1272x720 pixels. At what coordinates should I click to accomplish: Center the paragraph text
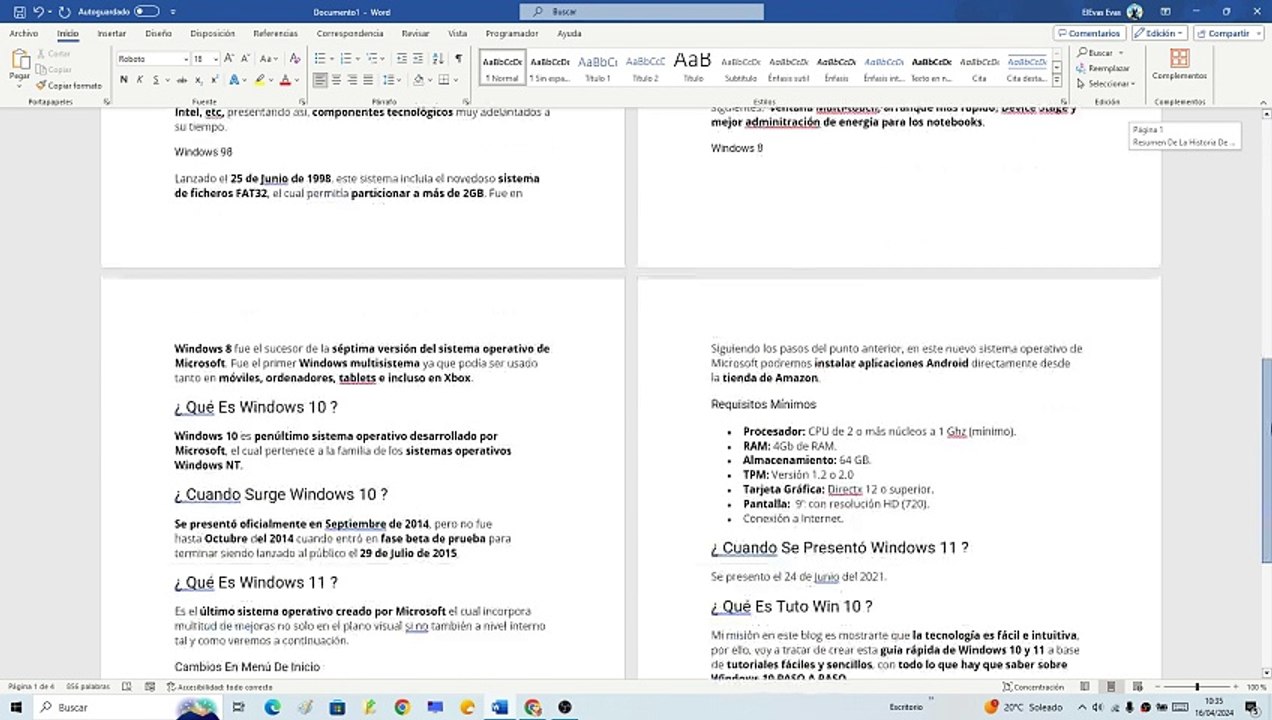pyautogui.click(x=337, y=80)
